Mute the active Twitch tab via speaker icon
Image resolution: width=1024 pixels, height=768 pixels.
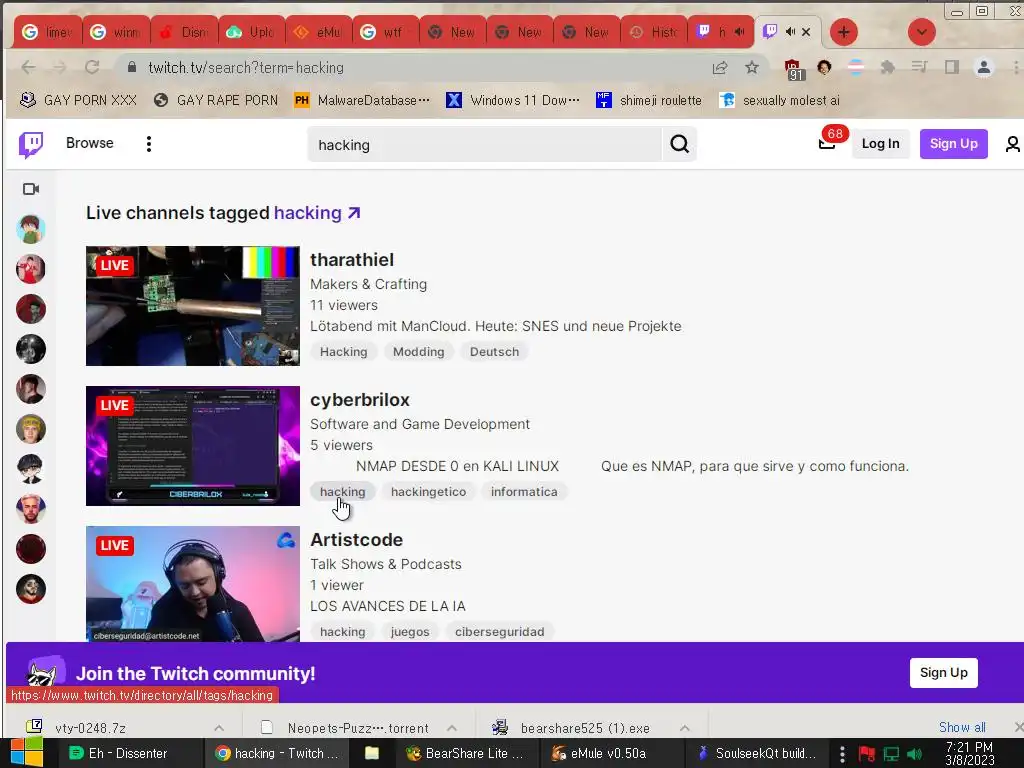click(790, 31)
